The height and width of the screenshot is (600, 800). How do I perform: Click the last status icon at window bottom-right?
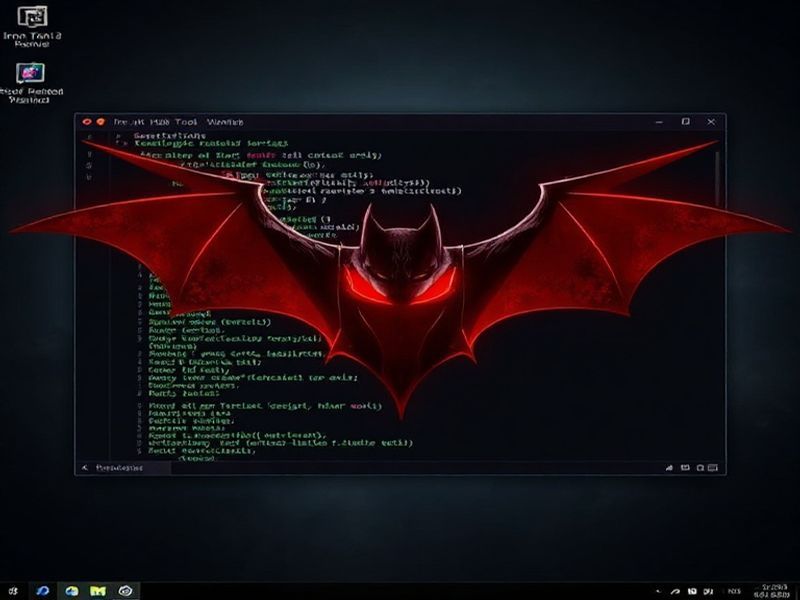713,468
